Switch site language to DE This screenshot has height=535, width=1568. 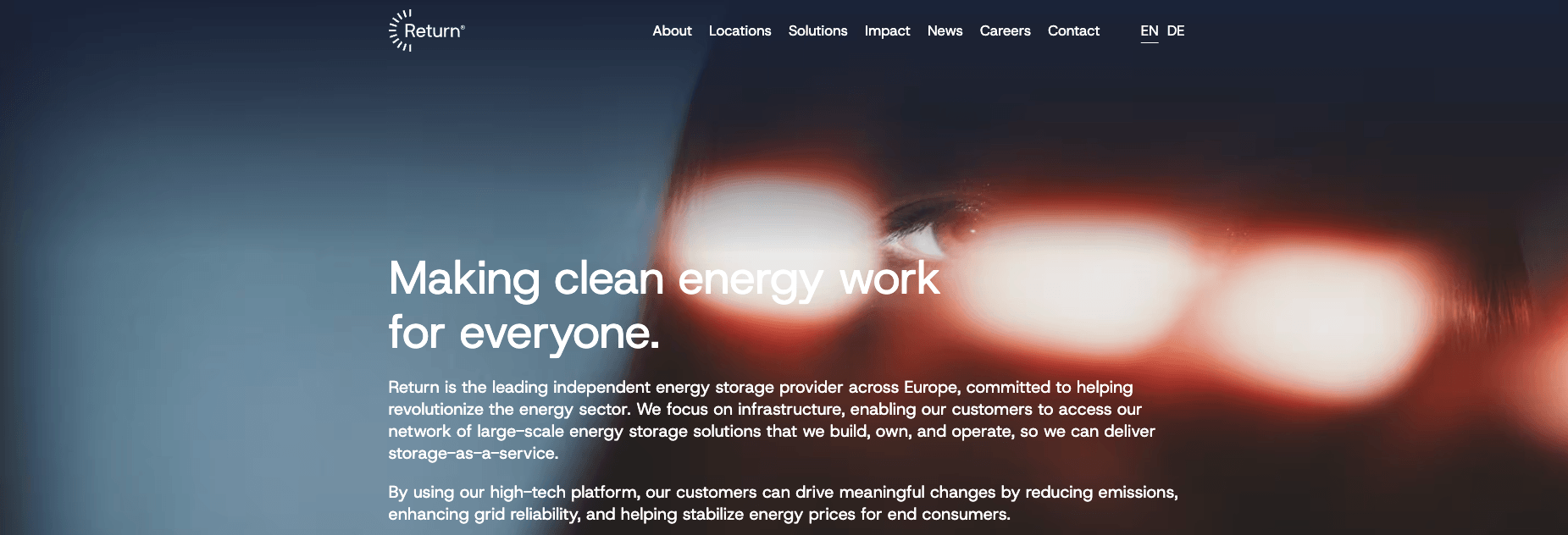pos(1176,30)
